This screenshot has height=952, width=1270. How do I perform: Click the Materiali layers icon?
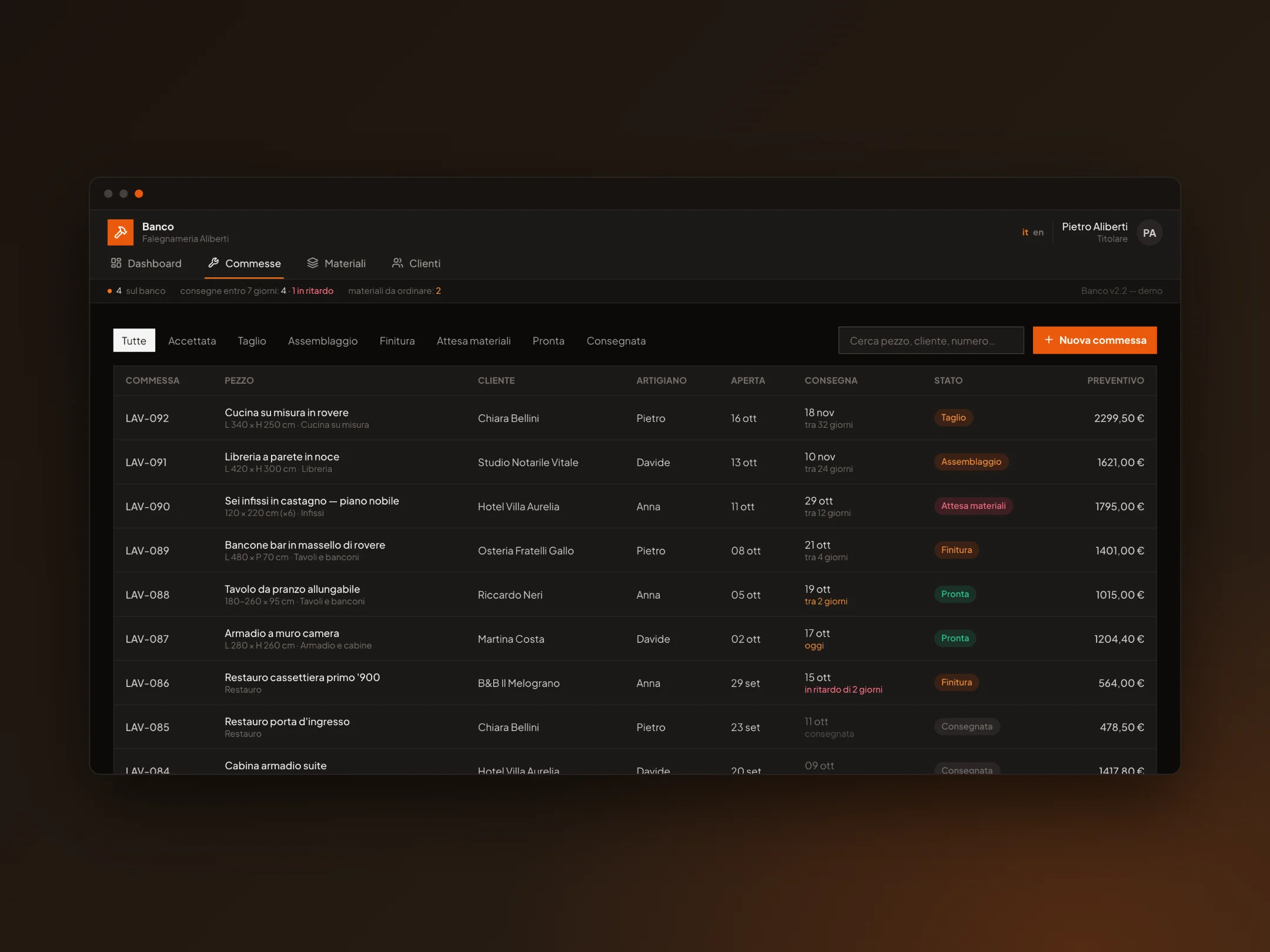(313, 263)
